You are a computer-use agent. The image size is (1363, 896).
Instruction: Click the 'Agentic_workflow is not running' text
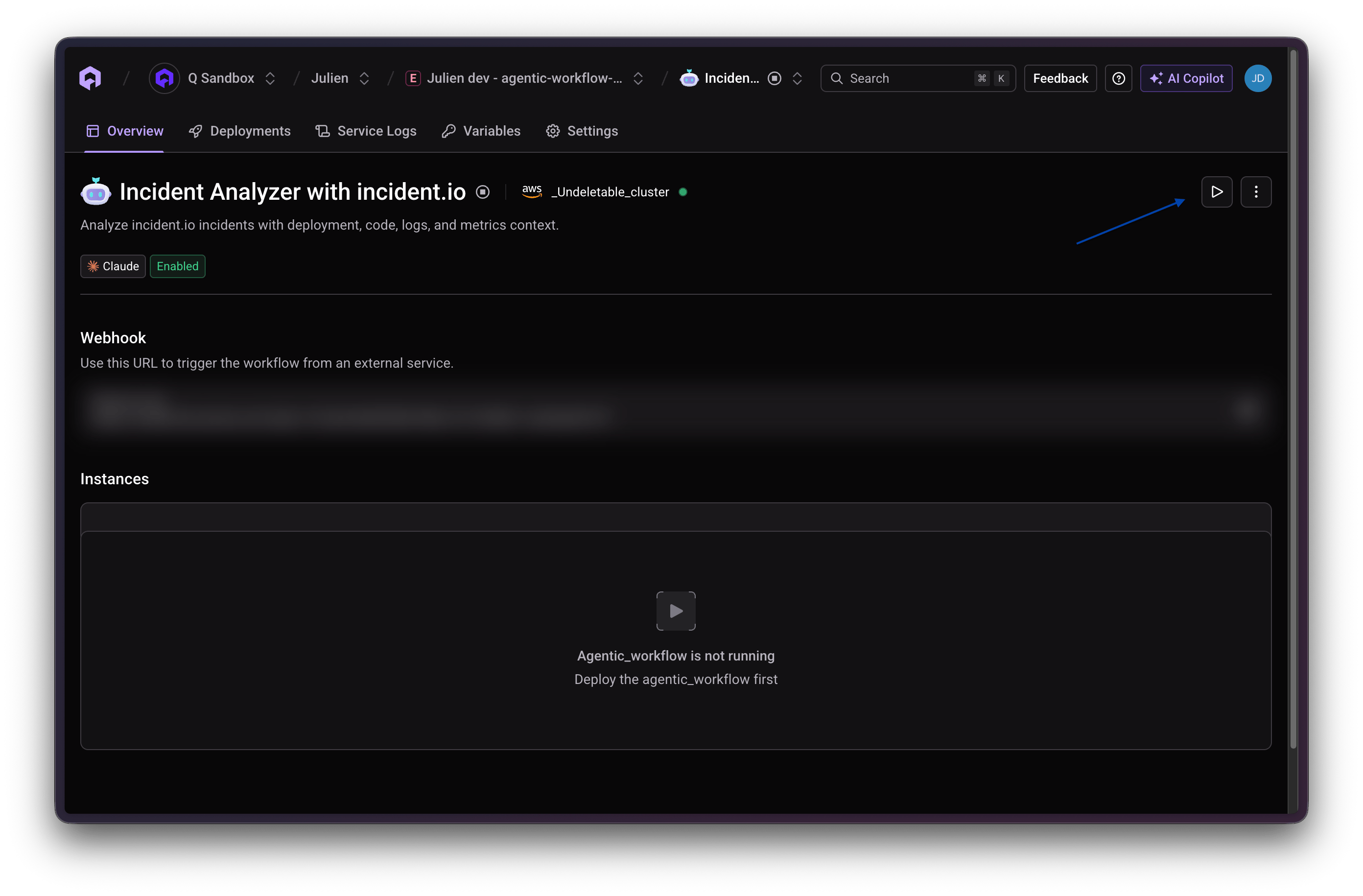pyautogui.click(x=676, y=656)
